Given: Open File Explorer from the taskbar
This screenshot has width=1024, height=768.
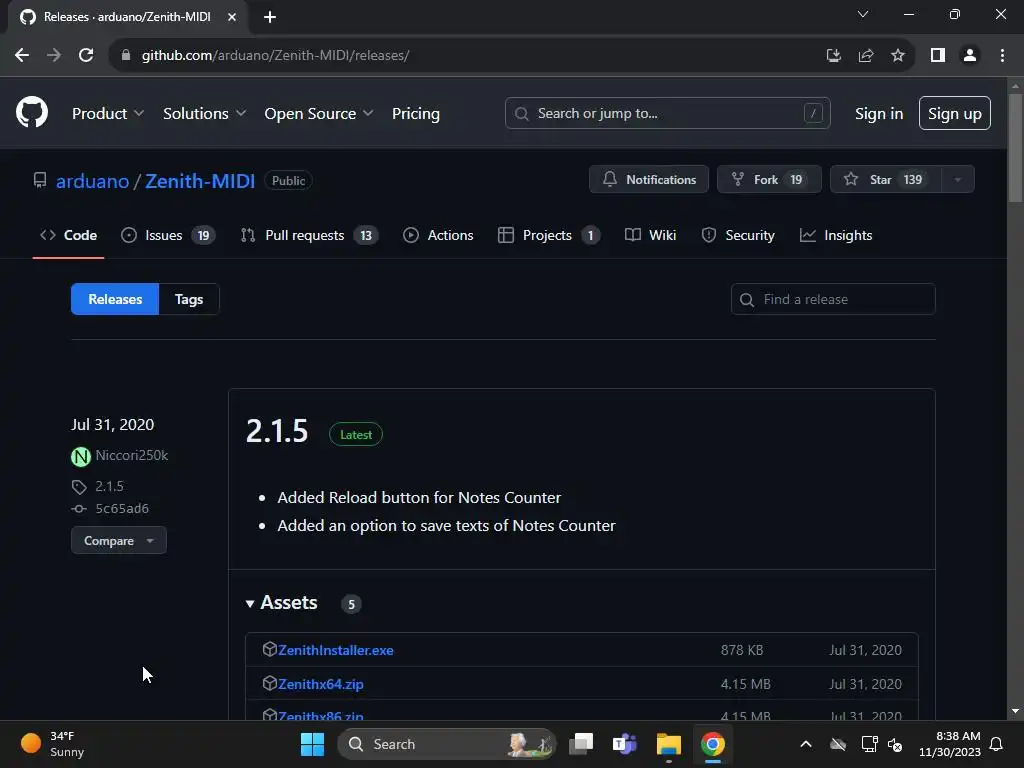Looking at the screenshot, I should pyautogui.click(x=669, y=744).
